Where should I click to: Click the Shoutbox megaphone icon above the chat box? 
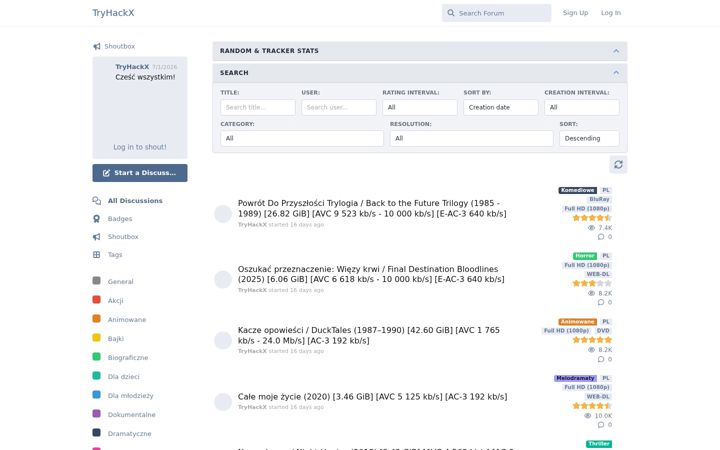click(97, 46)
